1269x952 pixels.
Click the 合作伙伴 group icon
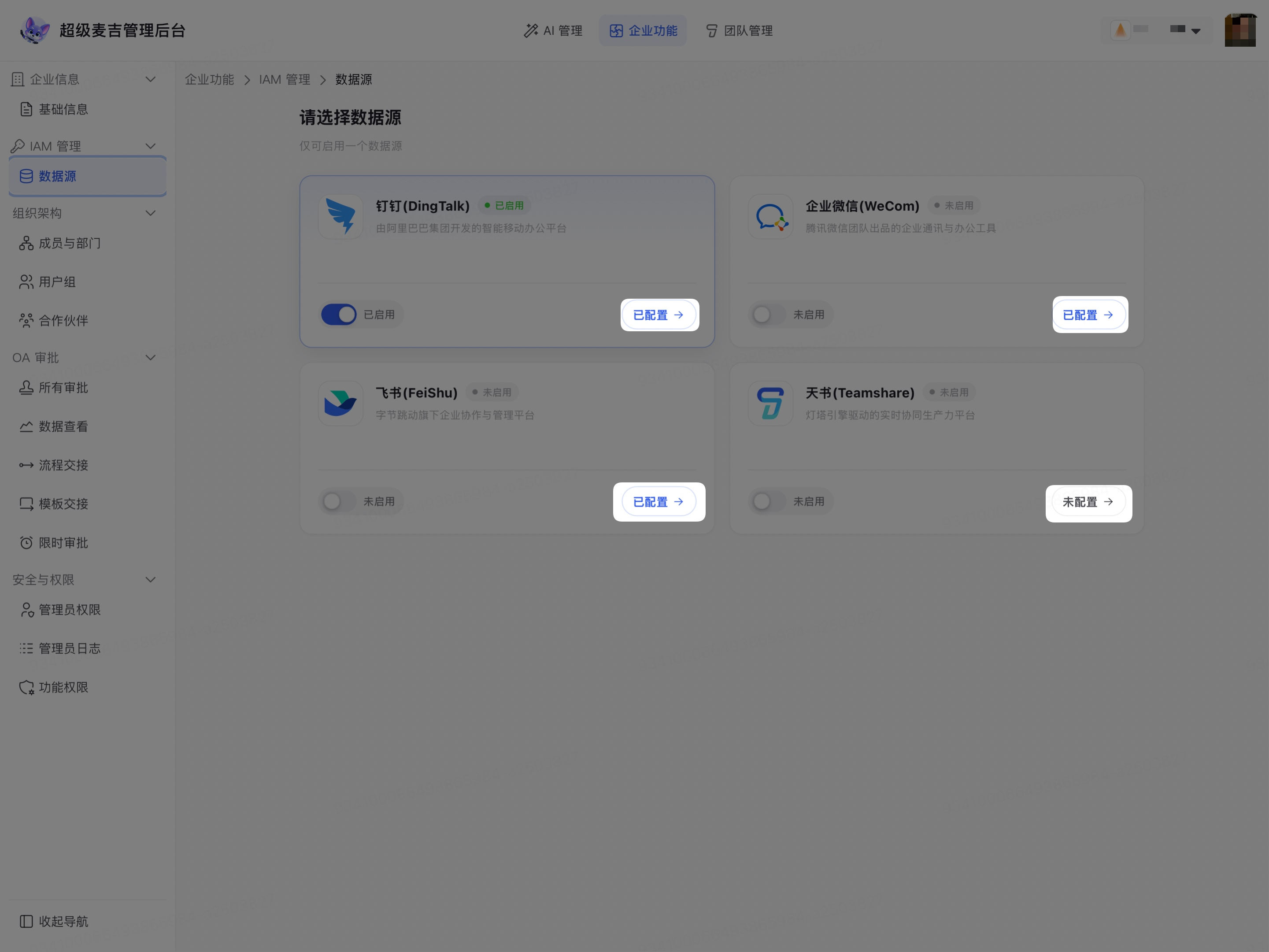click(x=26, y=320)
